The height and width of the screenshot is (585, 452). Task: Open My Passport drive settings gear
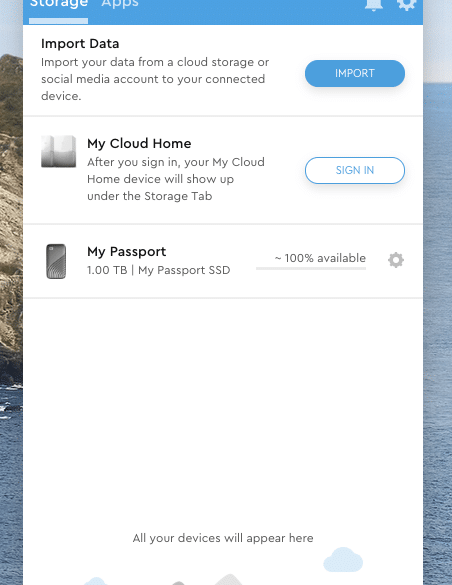[396, 260]
